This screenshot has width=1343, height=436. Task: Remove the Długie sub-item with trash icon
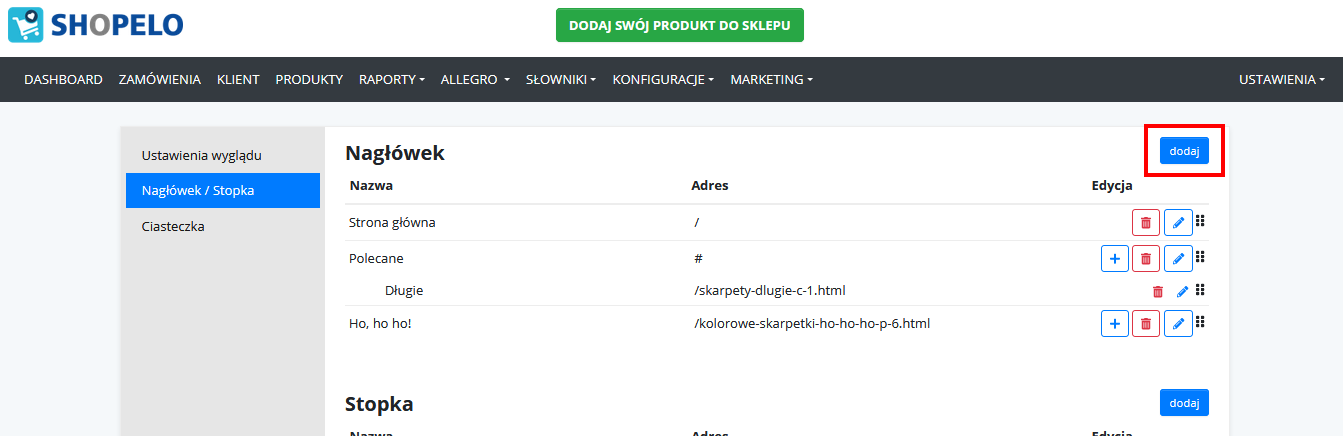click(x=1158, y=291)
